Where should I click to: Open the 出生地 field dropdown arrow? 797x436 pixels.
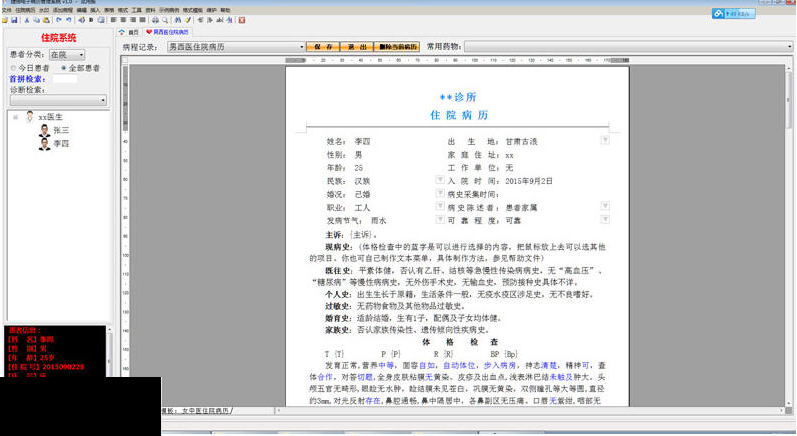605,140
